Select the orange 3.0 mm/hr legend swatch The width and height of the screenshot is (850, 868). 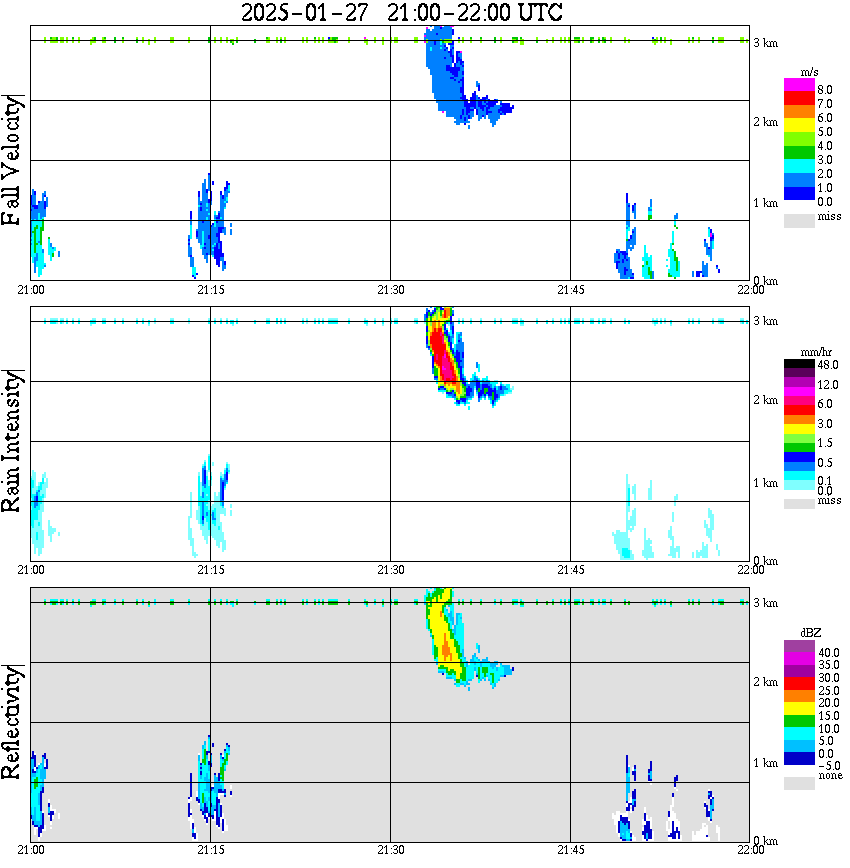(799, 420)
